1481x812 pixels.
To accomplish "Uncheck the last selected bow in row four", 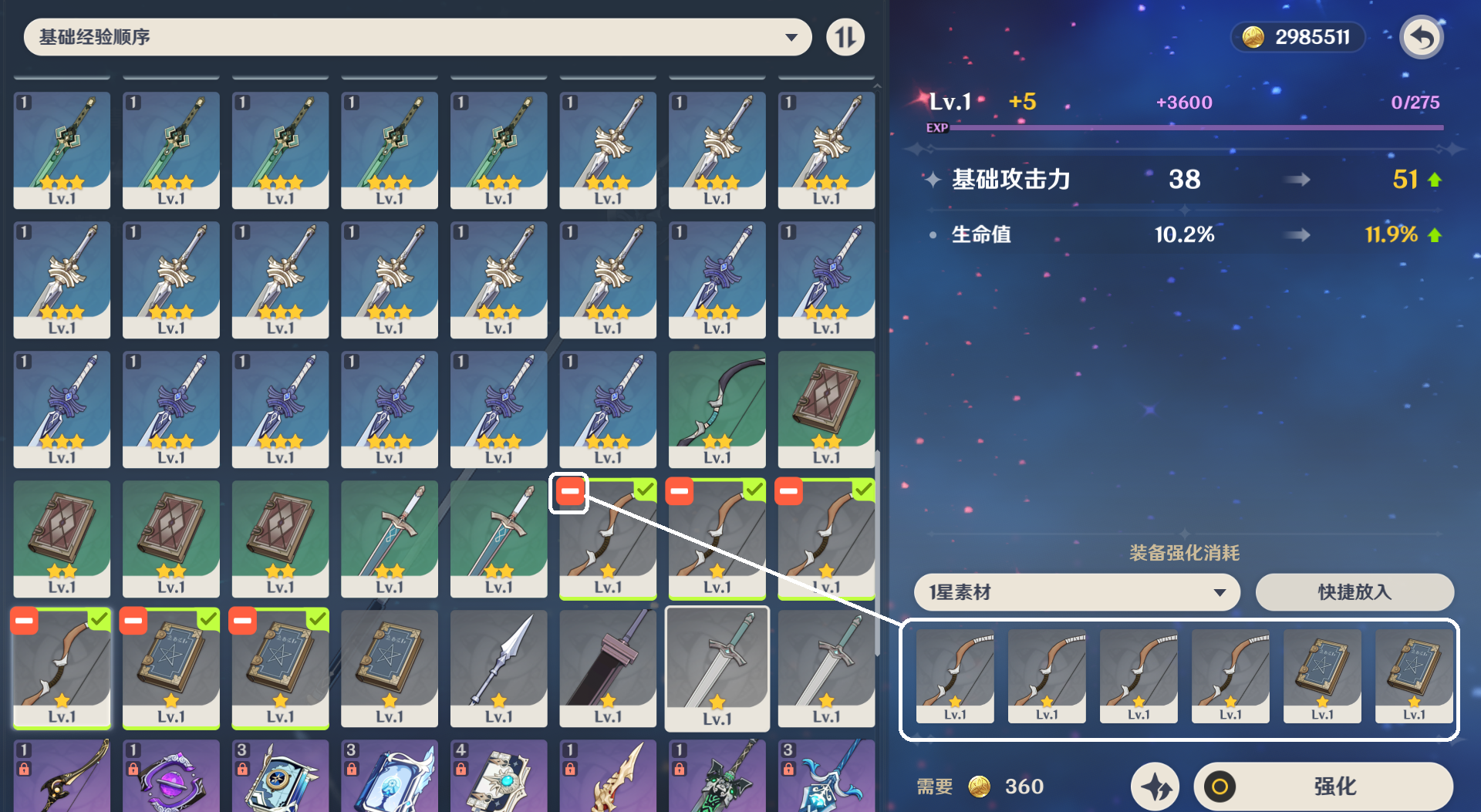I will [x=863, y=489].
